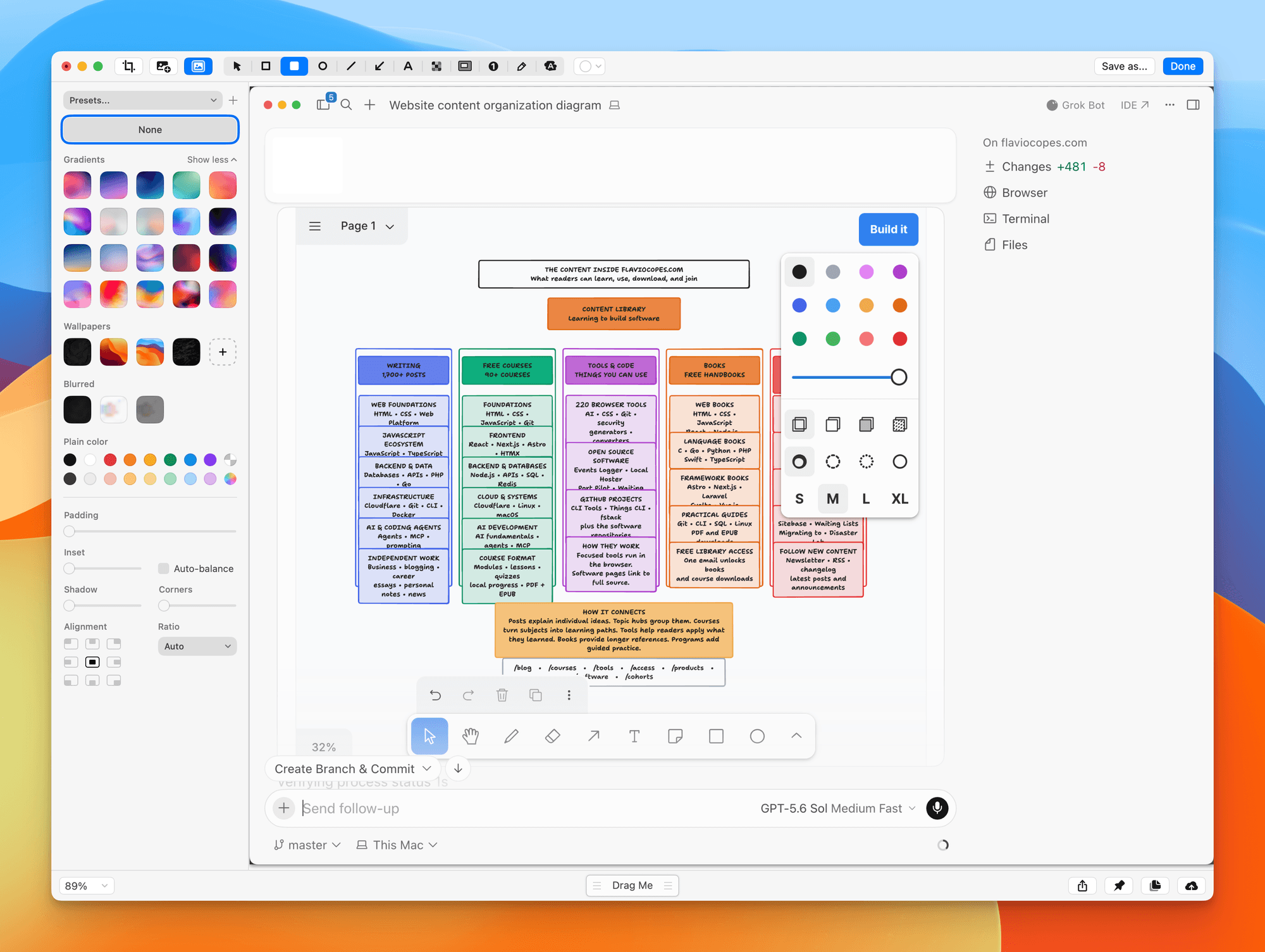Select the eraser tool in canvas
This screenshot has width=1265, height=952.
click(553, 736)
